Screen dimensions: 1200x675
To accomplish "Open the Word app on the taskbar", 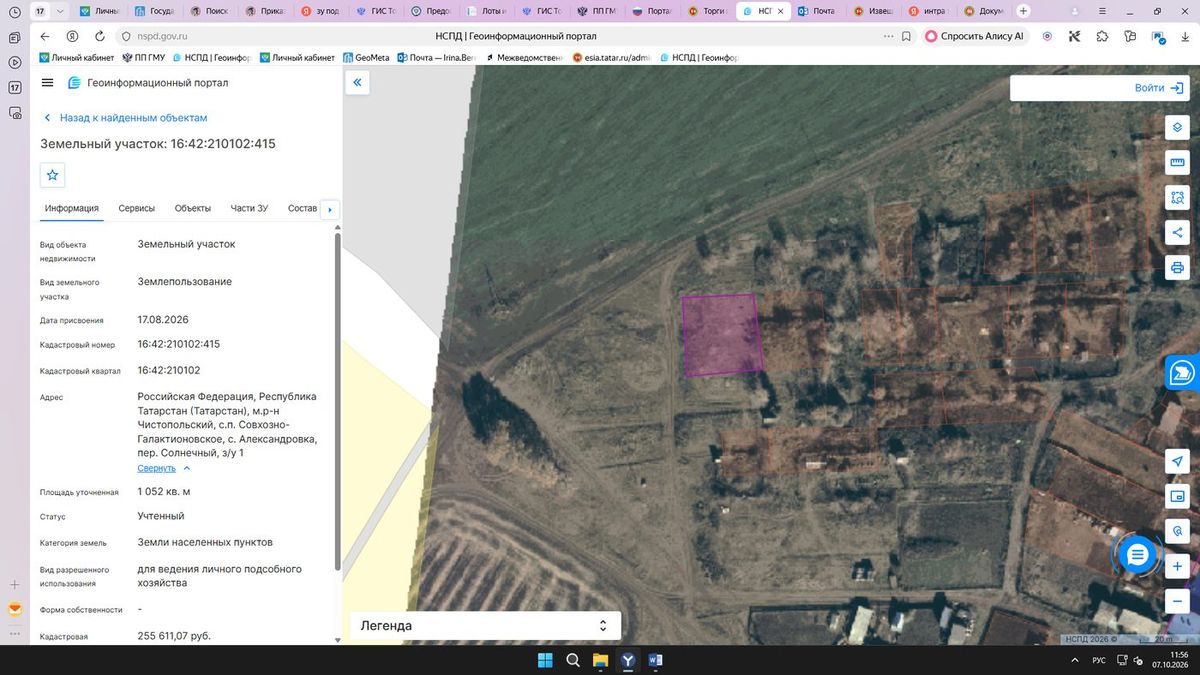I will point(656,660).
